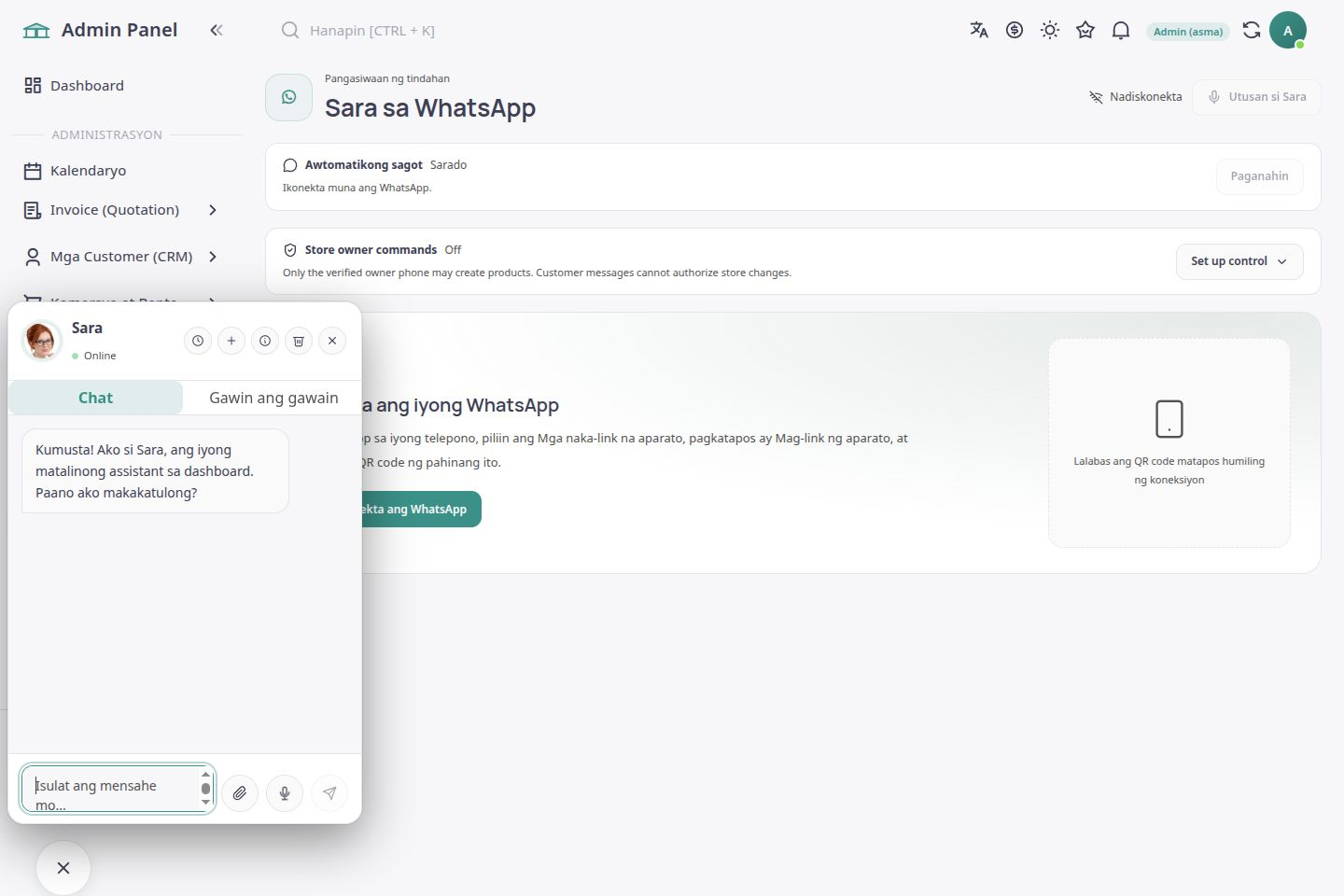
Task: Send the message with paper plane
Action: coord(329,793)
